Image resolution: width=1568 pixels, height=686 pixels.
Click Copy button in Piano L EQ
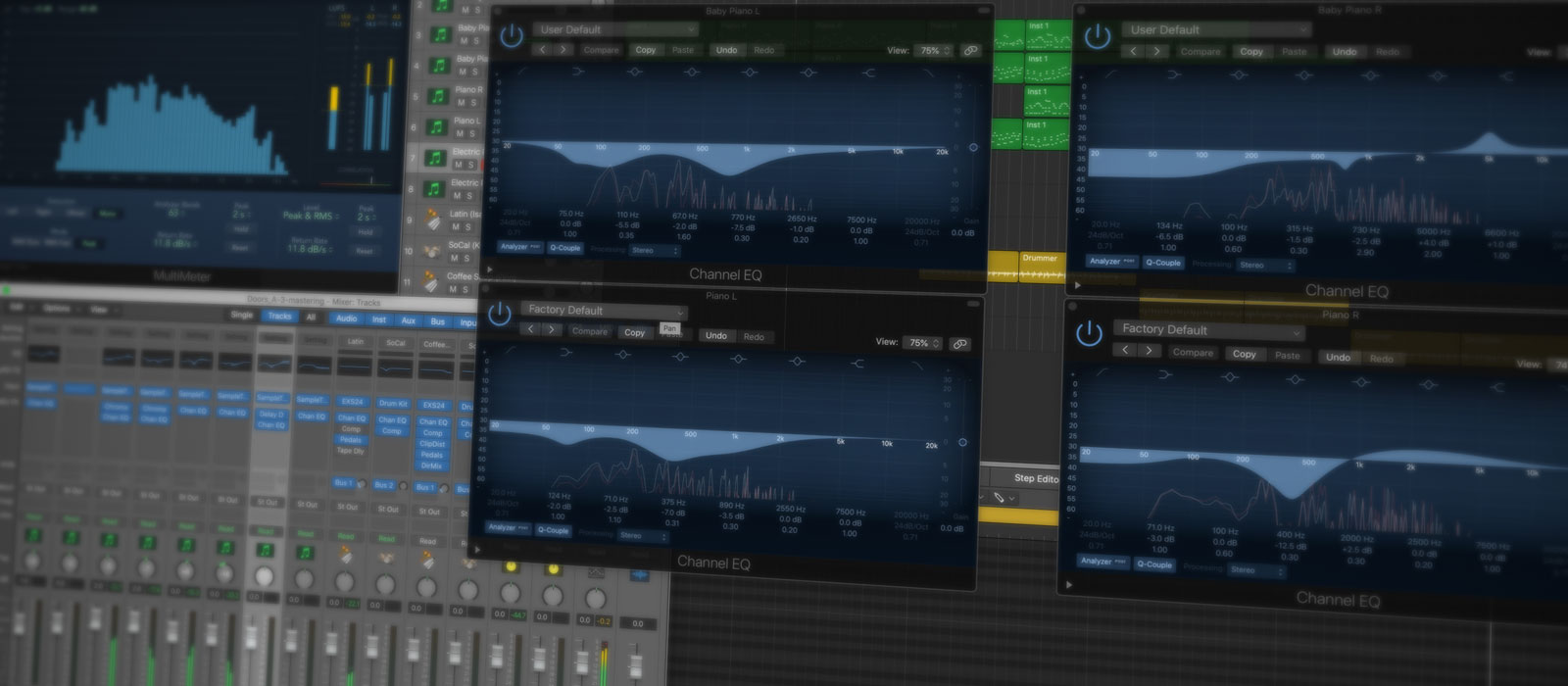(x=635, y=333)
